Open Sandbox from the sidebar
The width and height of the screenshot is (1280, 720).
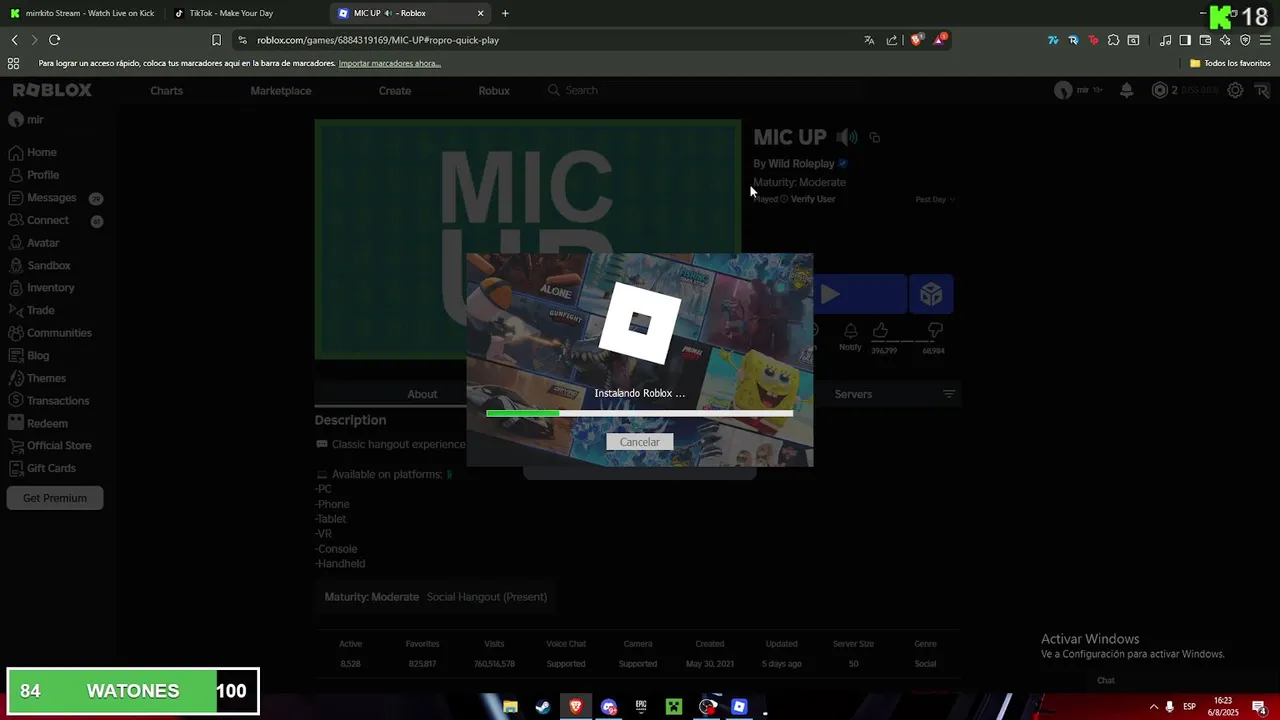click(x=39, y=265)
